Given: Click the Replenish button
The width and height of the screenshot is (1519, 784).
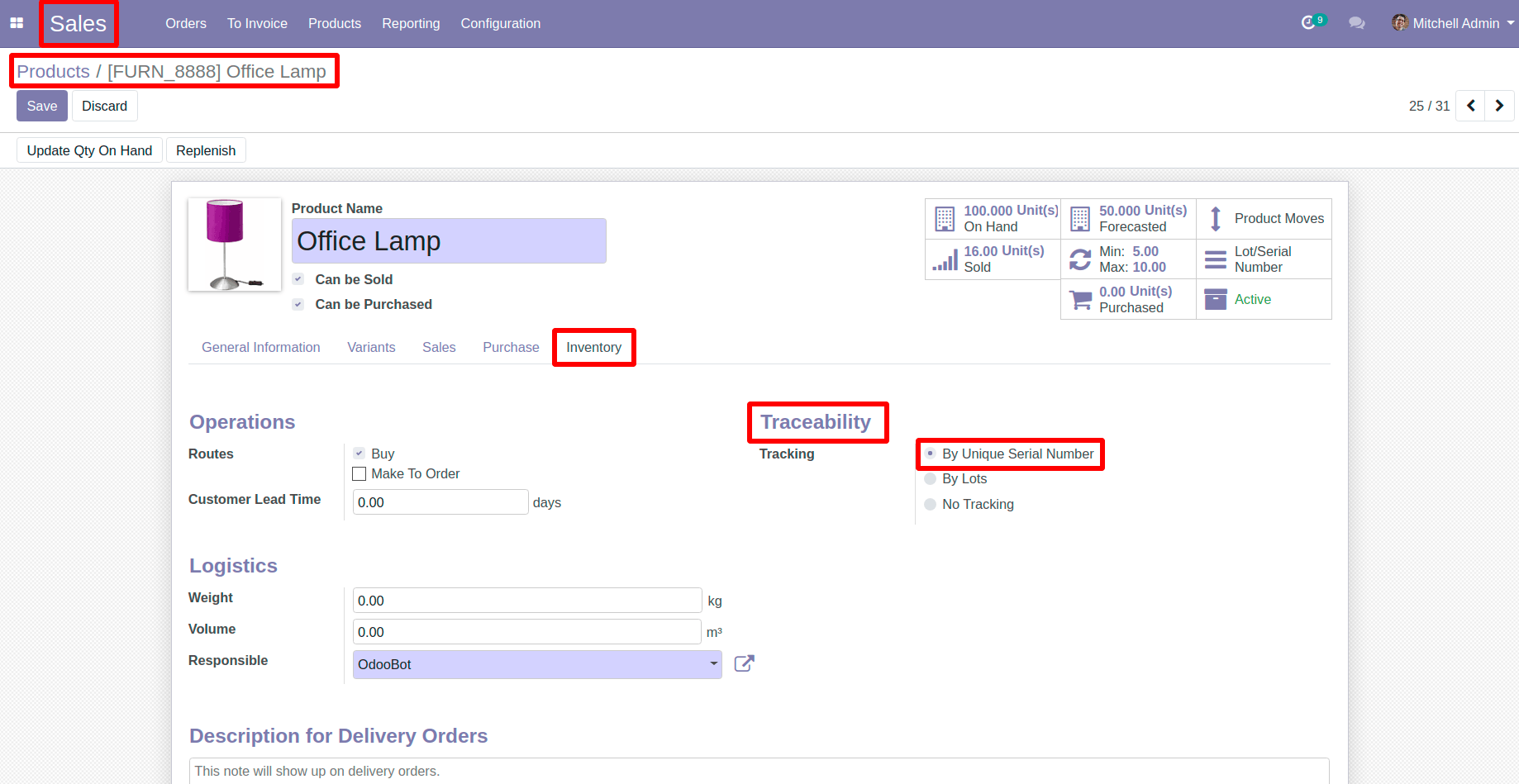Looking at the screenshot, I should tap(206, 150).
